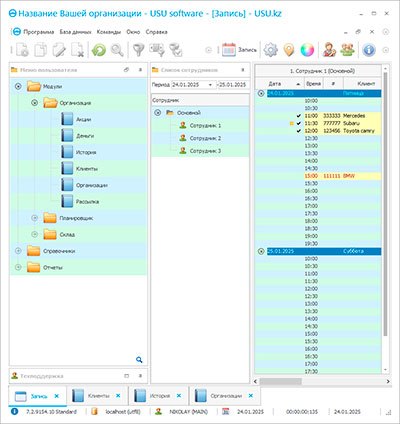
Task: Expand the Планировщик folder
Action: 34,218
